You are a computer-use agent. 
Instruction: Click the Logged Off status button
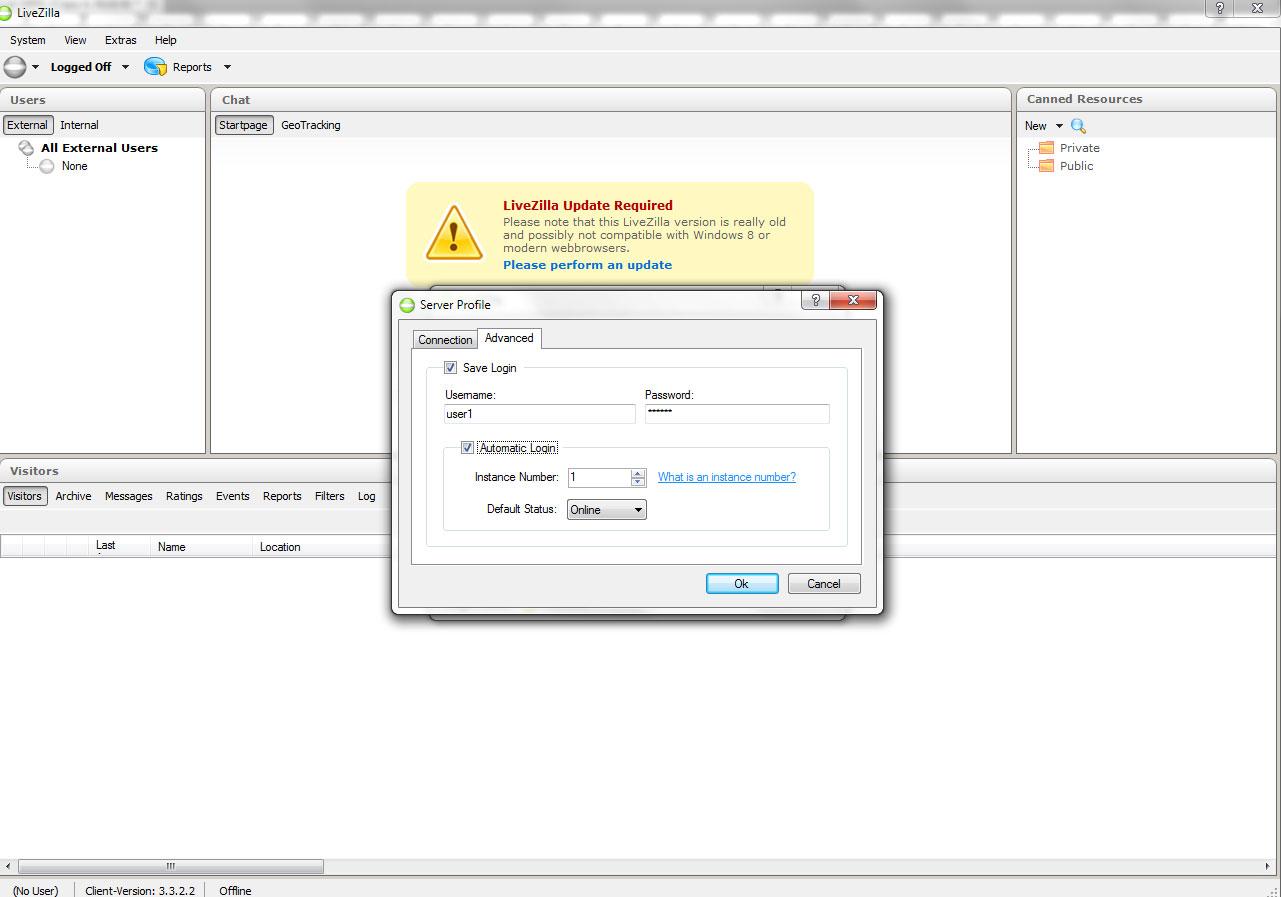coord(81,67)
